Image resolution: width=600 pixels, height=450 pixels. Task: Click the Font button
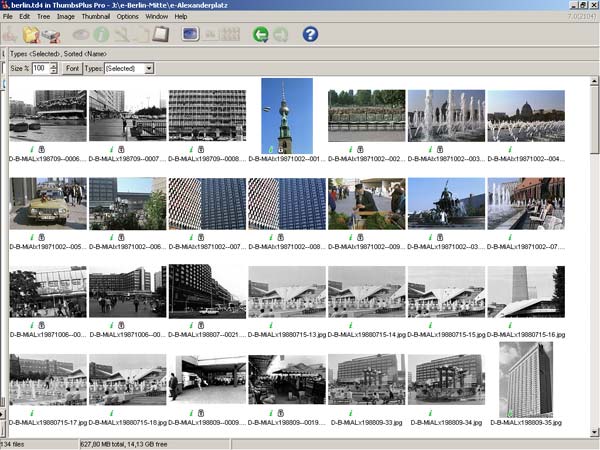pyautogui.click(x=72, y=68)
